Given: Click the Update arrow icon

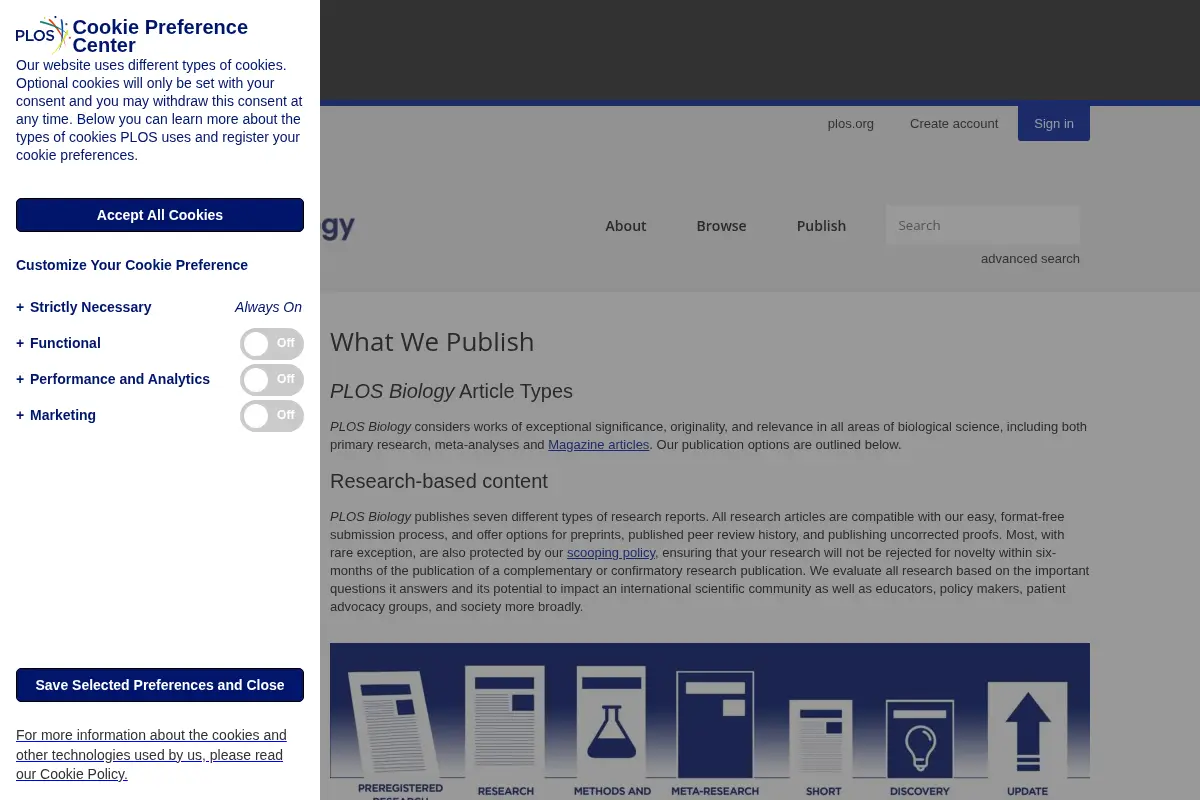Looking at the screenshot, I should [x=1027, y=731].
